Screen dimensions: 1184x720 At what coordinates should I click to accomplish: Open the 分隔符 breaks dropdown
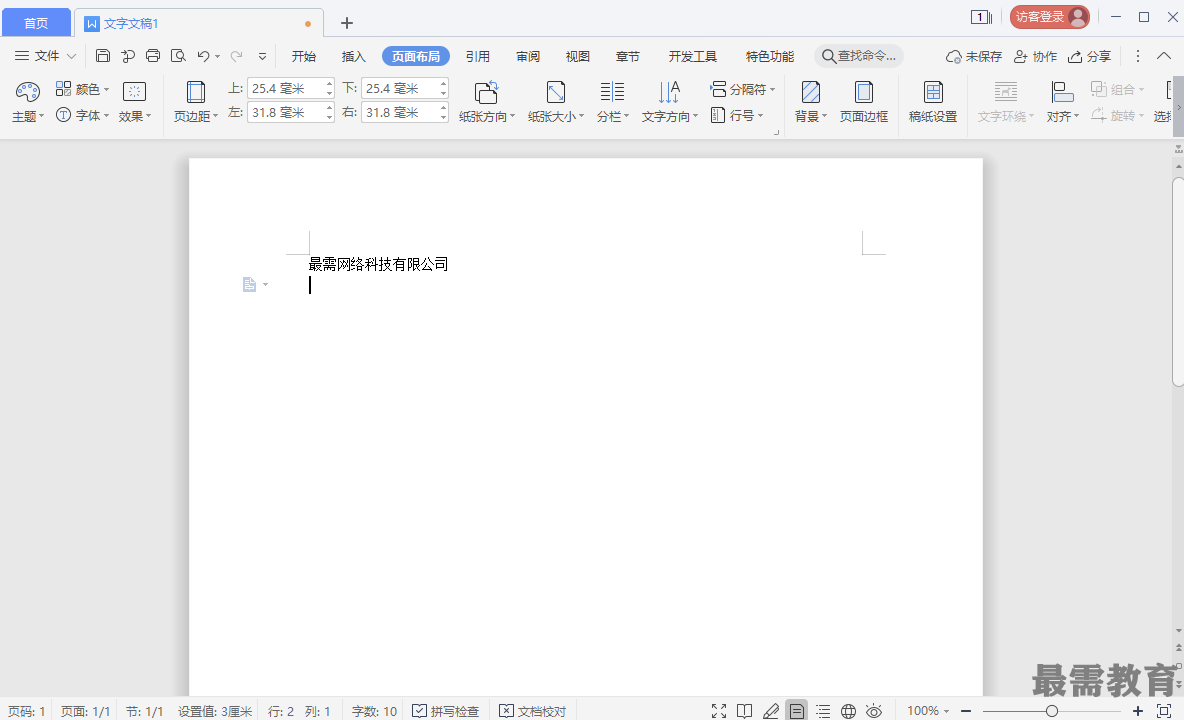point(743,89)
